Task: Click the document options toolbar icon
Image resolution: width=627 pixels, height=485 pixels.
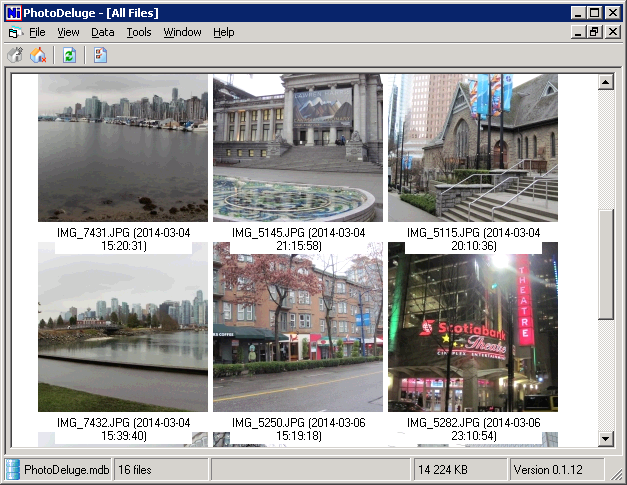Action: (x=100, y=55)
